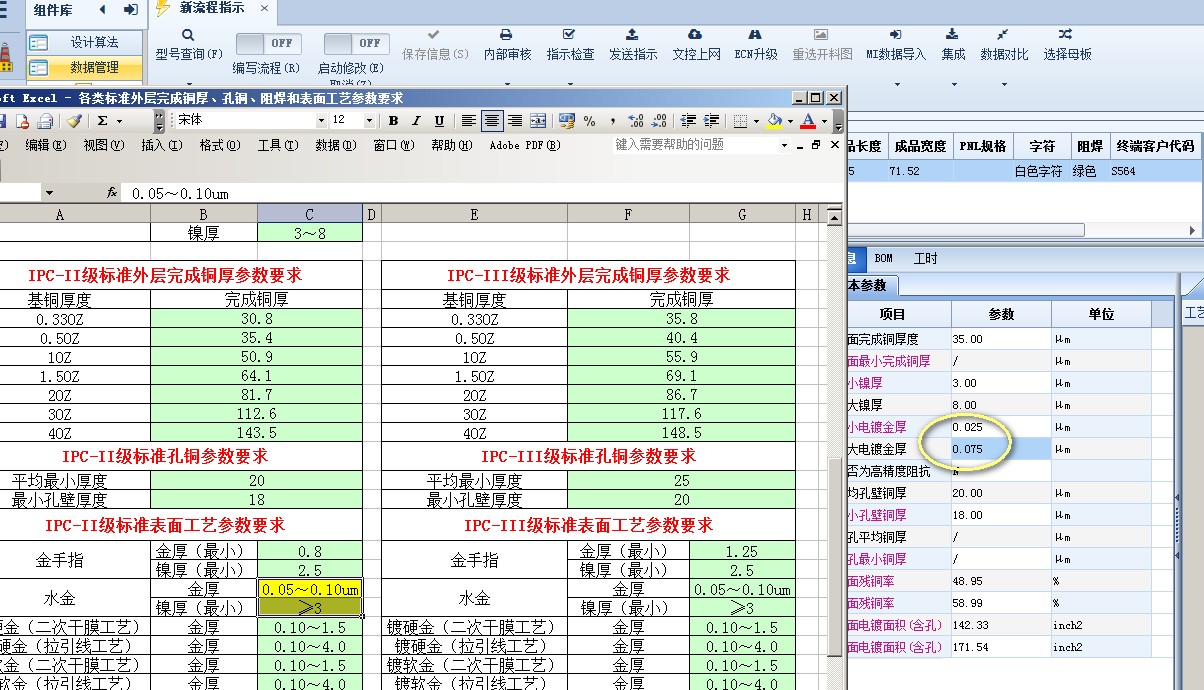
Task: Close the 新流程指示 tab
Action: 264,9
